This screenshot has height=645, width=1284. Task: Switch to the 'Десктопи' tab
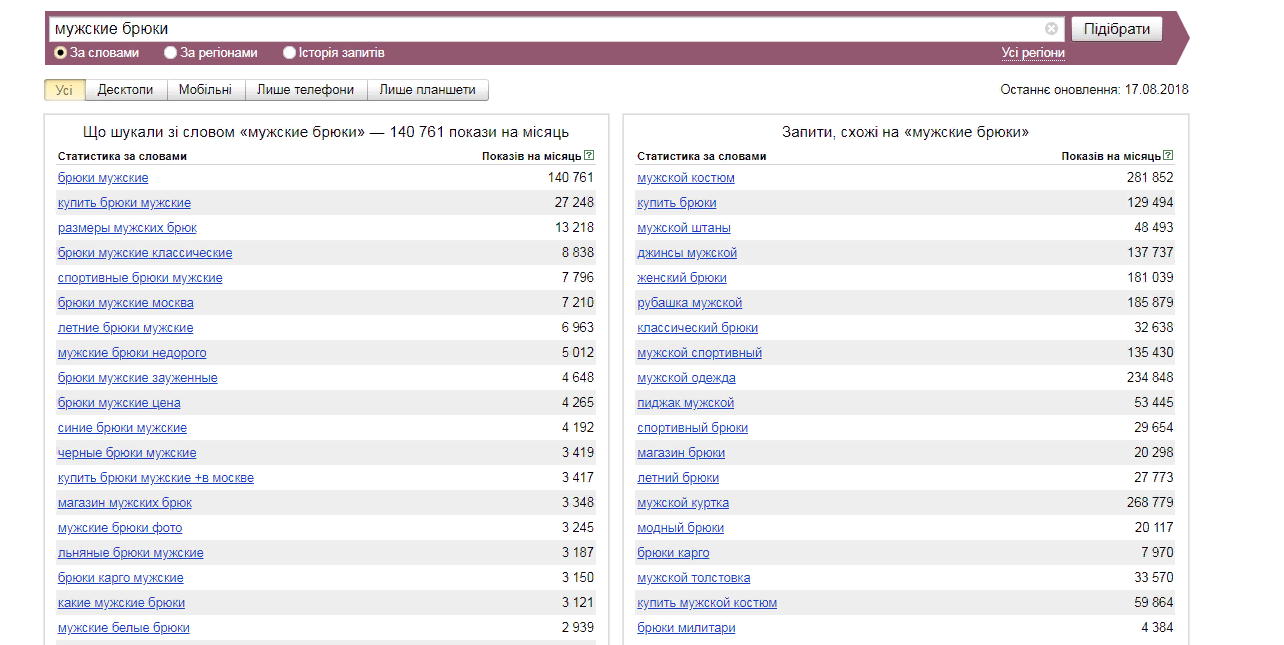click(x=126, y=90)
